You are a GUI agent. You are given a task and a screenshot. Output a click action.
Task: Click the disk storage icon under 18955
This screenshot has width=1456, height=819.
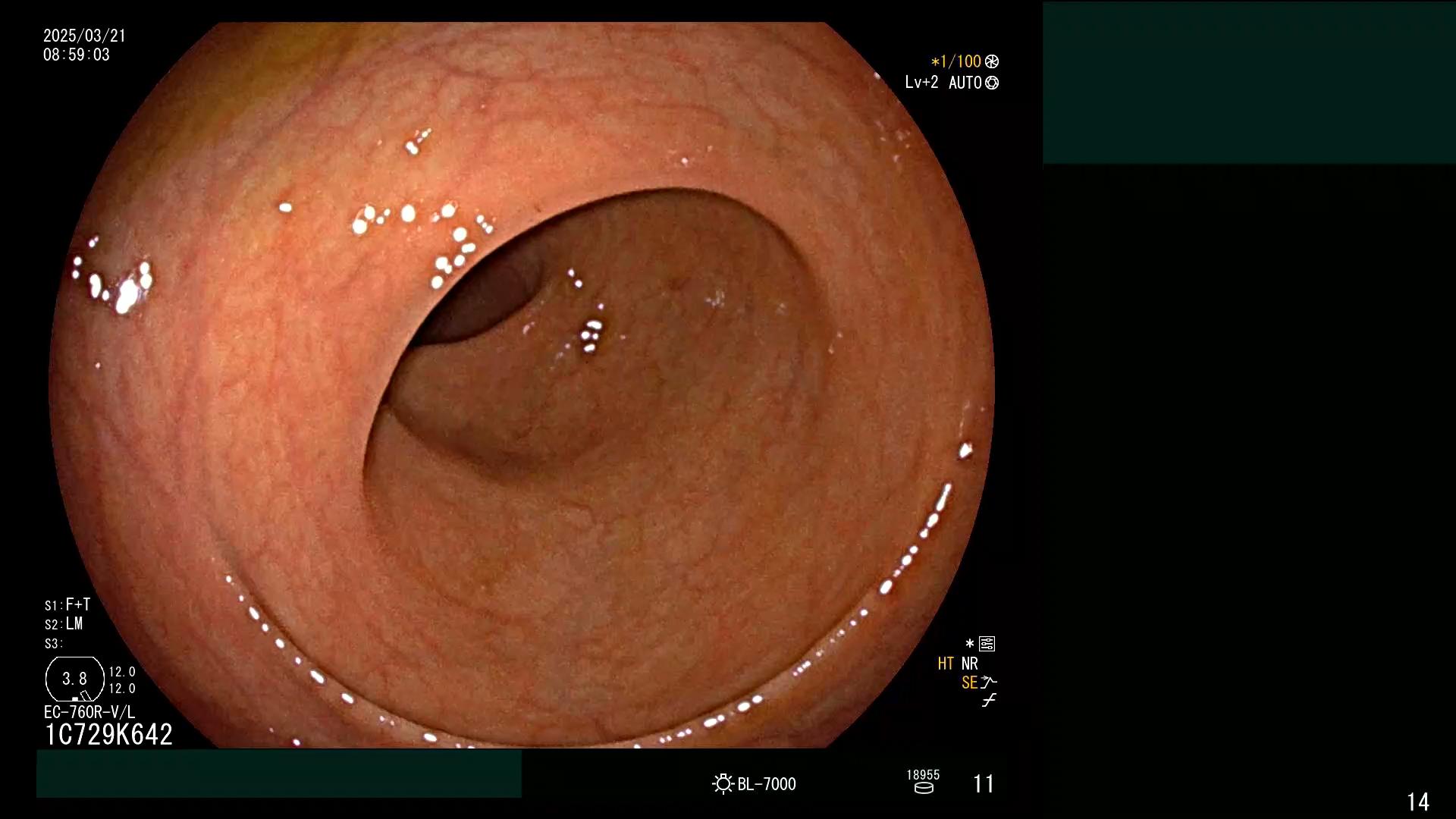tap(924, 788)
